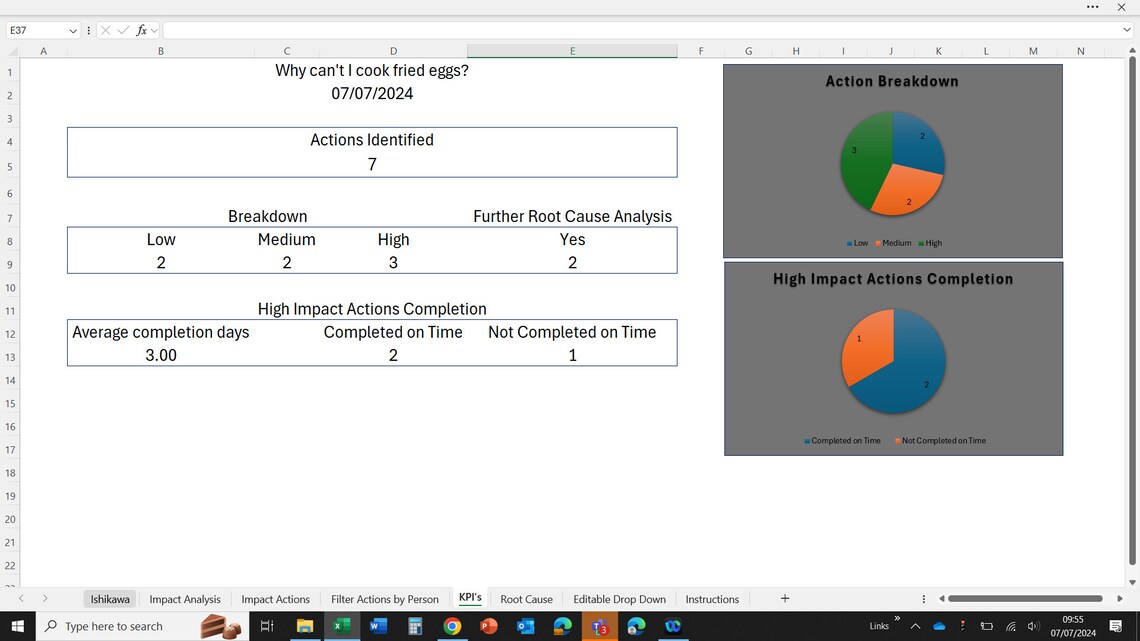Viewport: 1140px width, 641px height.
Task: Expand the Links toolbar in the taskbar
Action: [896, 620]
